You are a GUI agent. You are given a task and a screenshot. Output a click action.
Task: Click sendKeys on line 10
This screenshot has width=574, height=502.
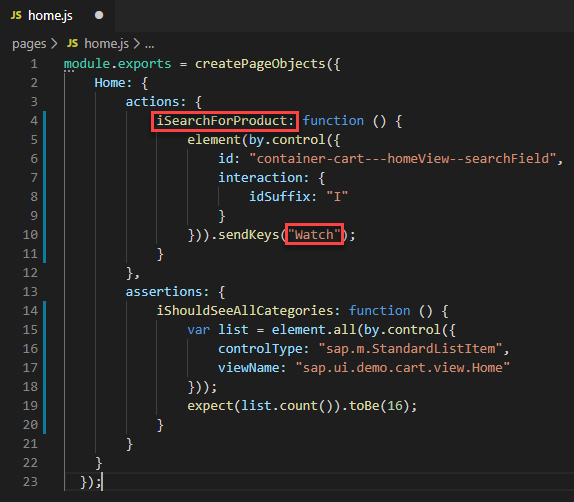[x=249, y=235]
